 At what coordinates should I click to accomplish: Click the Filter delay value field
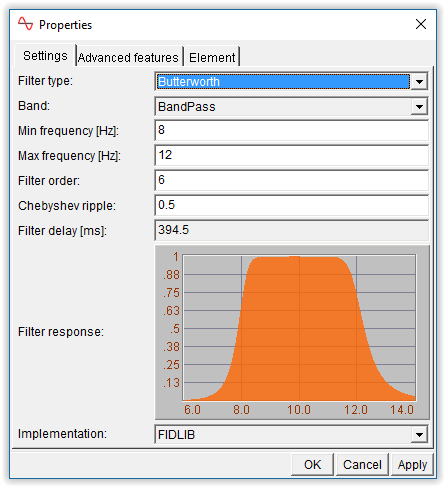pos(292,230)
